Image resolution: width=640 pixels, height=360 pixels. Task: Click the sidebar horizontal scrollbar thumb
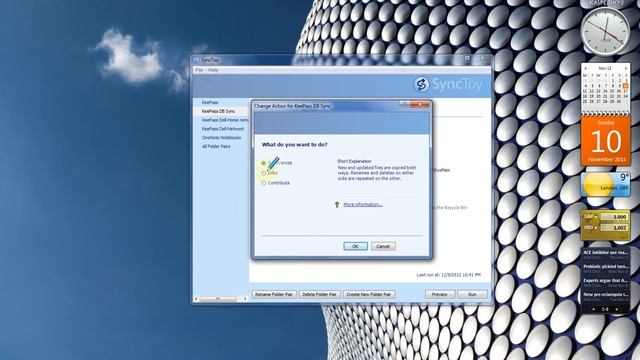point(218,299)
